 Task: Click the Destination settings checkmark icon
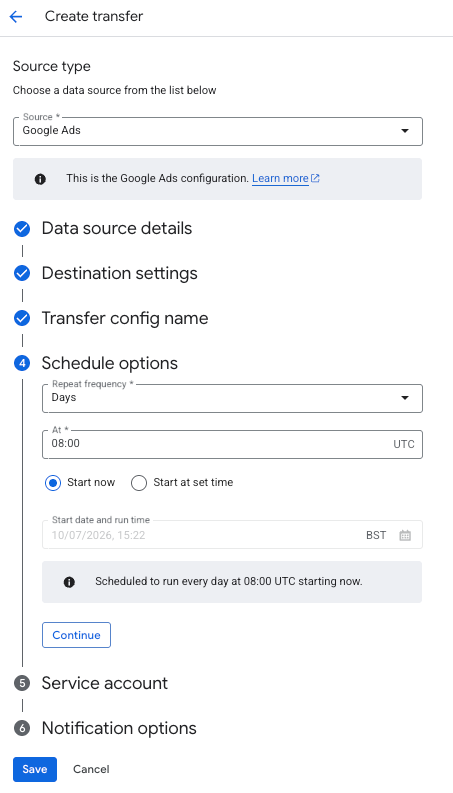click(22, 274)
